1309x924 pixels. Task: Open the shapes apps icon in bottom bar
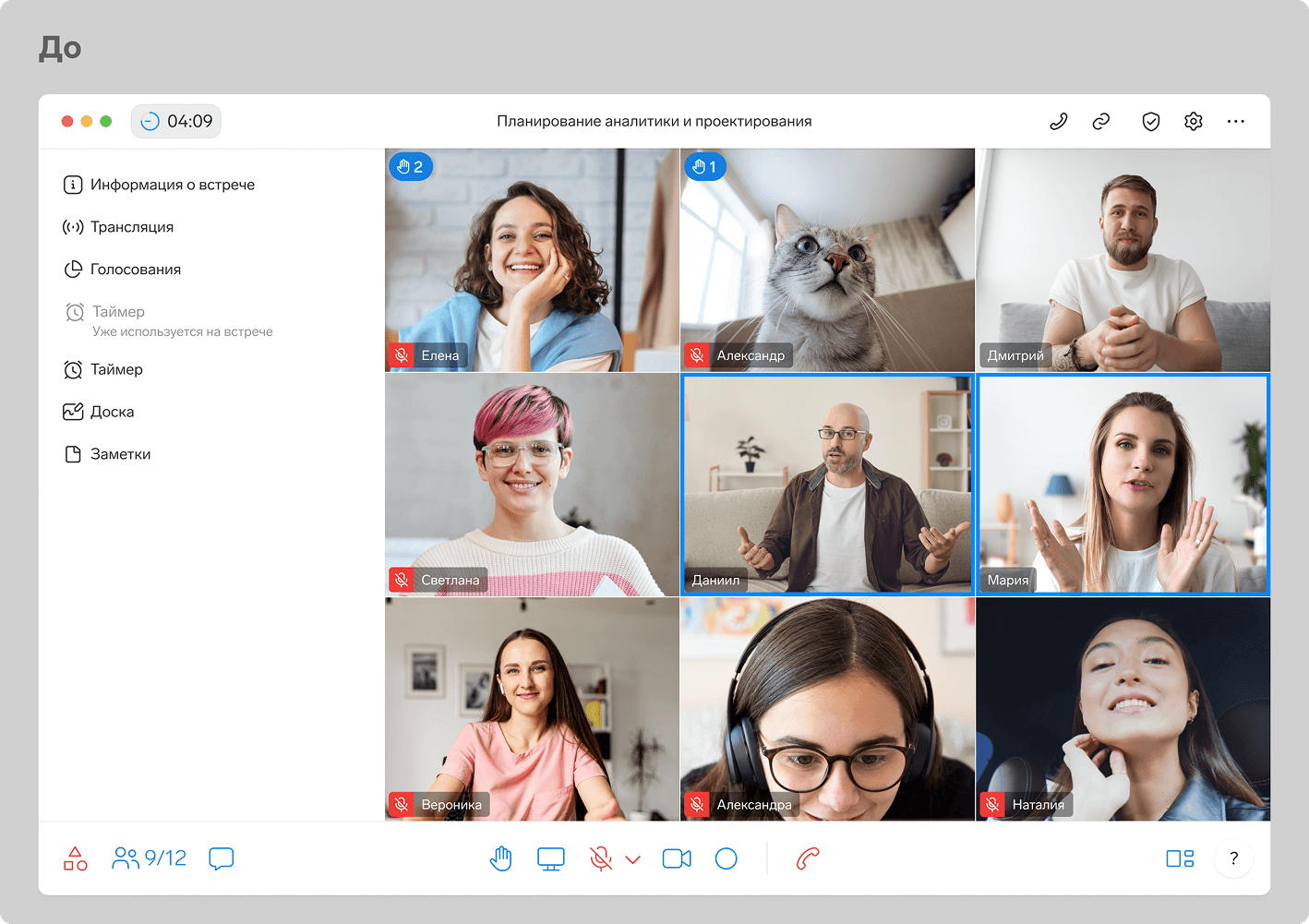[x=75, y=858]
